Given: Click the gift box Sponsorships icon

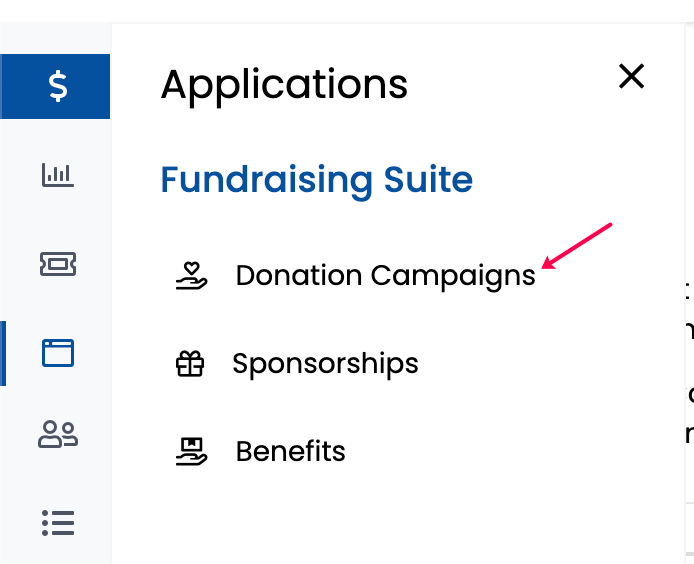Looking at the screenshot, I should (190, 363).
